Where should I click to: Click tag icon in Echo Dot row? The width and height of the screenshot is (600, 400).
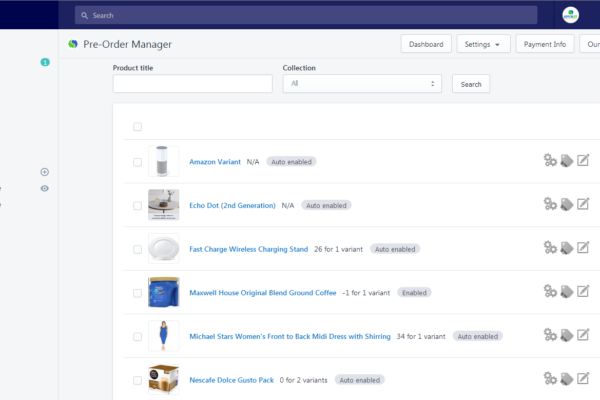(567, 204)
